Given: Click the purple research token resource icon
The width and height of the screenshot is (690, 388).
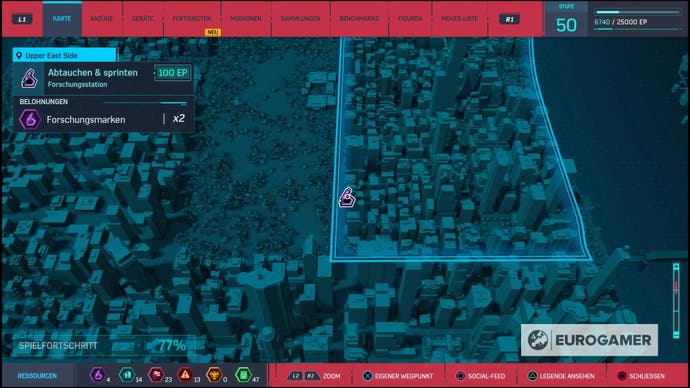Looking at the screenshot, I should coord(97,375).
